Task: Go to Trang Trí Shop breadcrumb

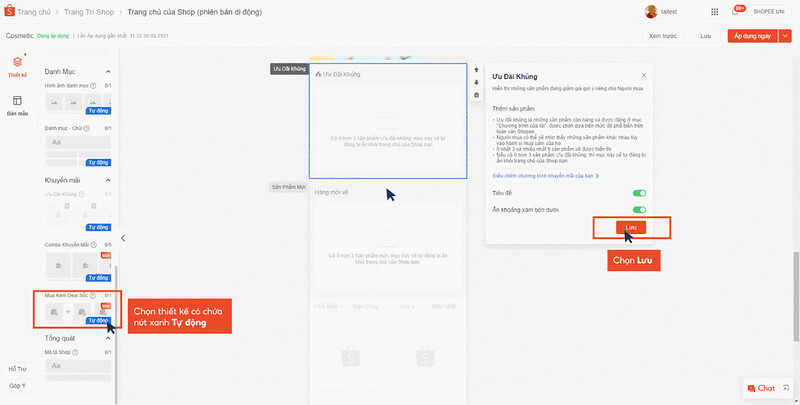Action: tap(91, 11)
